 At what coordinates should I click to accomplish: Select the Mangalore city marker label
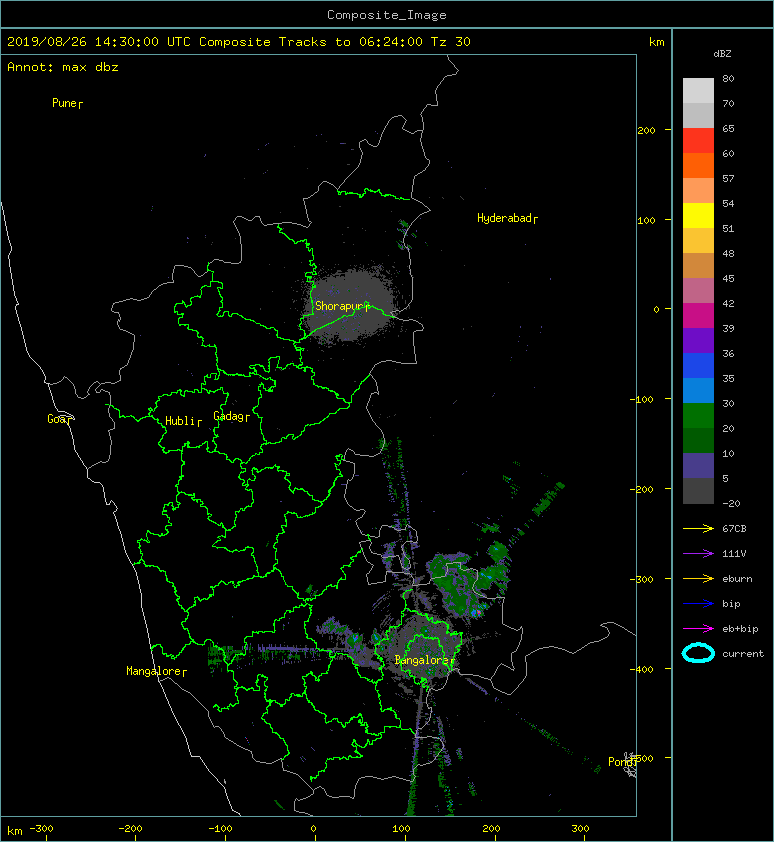[x=156, y=671]
